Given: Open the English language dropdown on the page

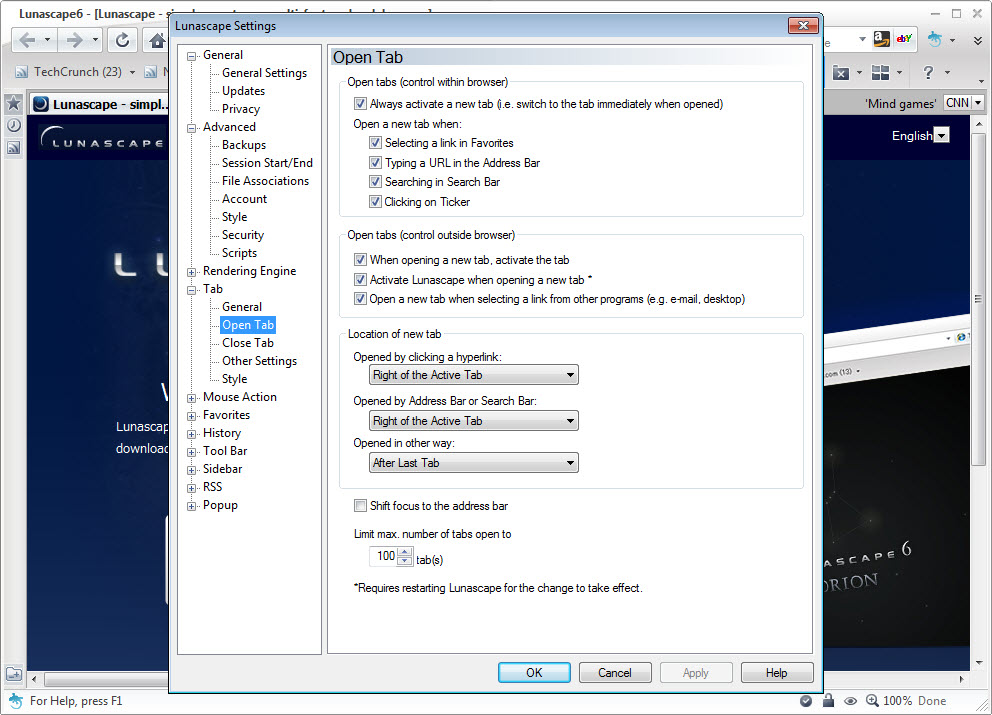Looking at the screenshot, I should [942, 135].
